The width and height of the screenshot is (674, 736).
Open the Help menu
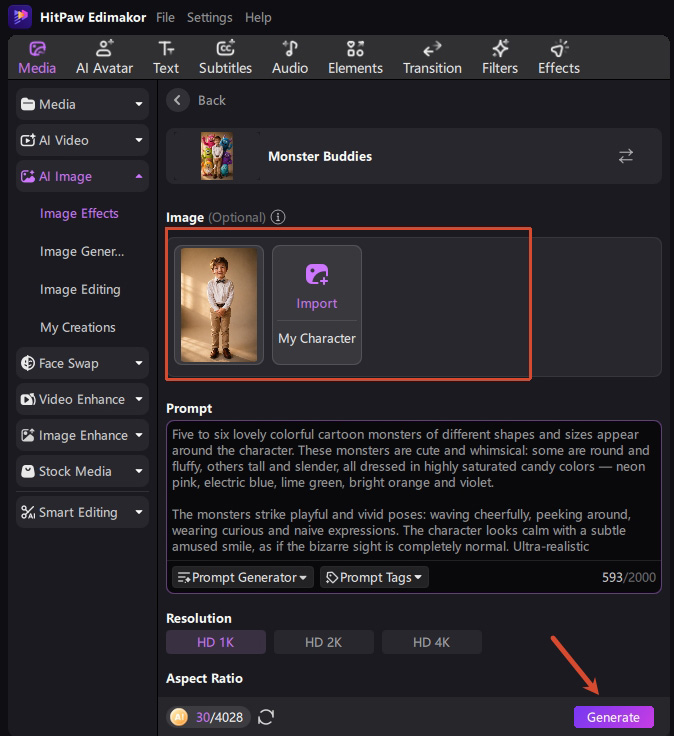click(x=258, y=17)
